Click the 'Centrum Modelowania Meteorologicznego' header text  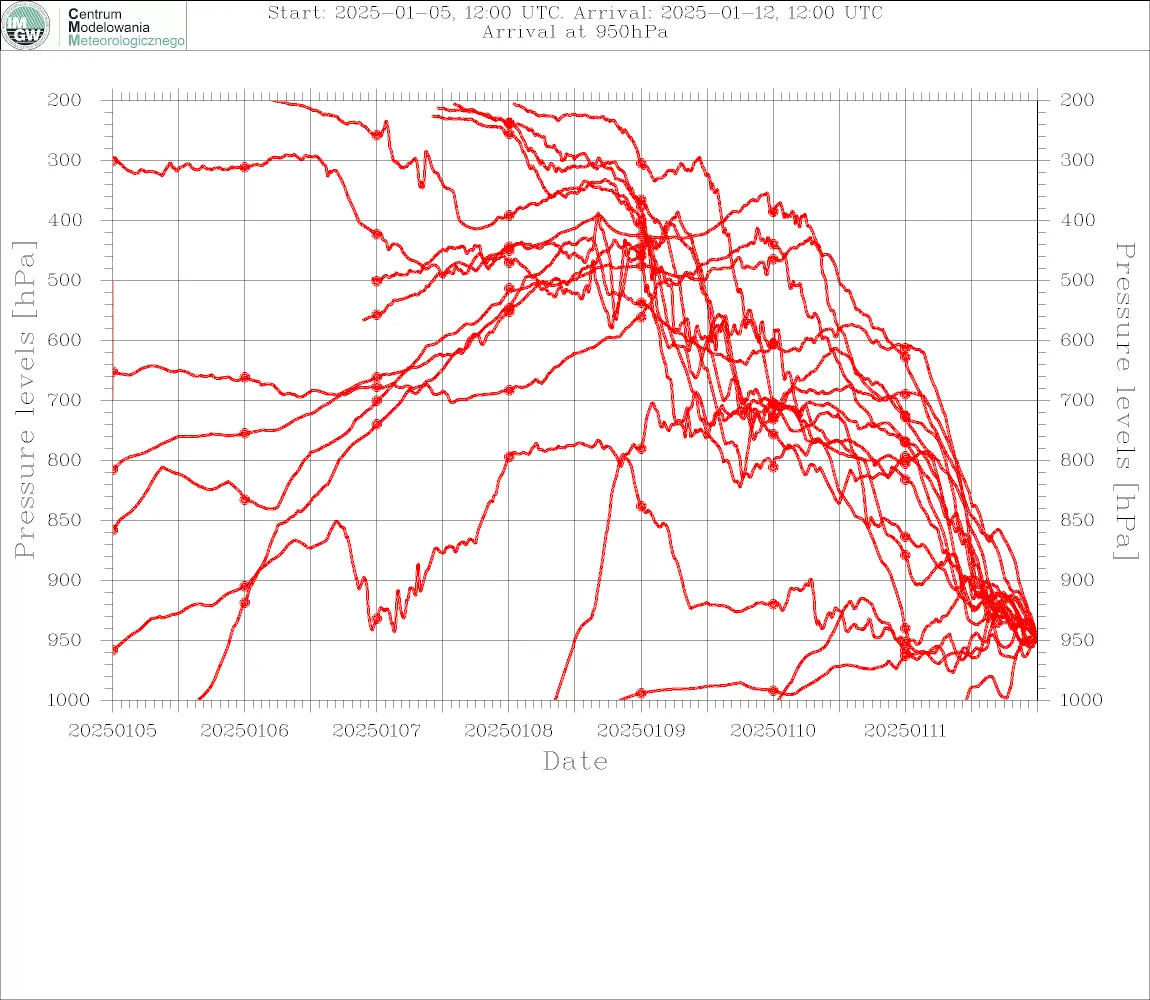pyautogui.click(x=126, y=27)
